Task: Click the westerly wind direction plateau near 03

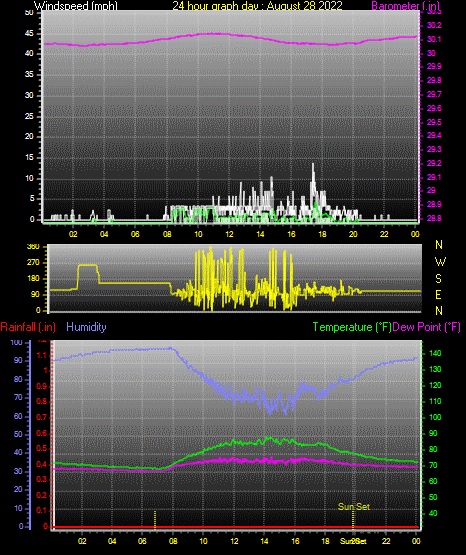Action: pyautogui.click(x=88, y=265)
